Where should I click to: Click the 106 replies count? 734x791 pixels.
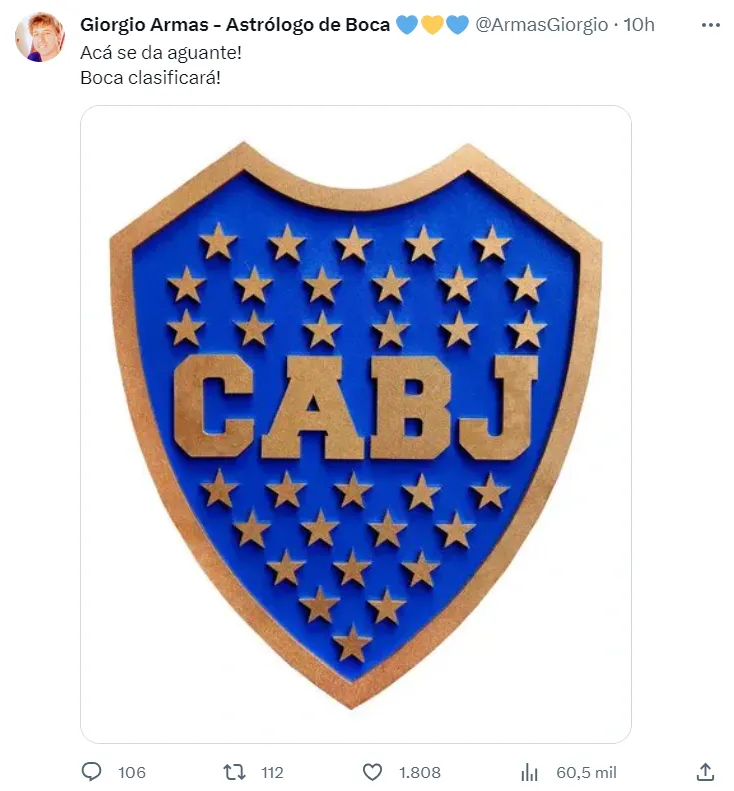tap(132, 772)
